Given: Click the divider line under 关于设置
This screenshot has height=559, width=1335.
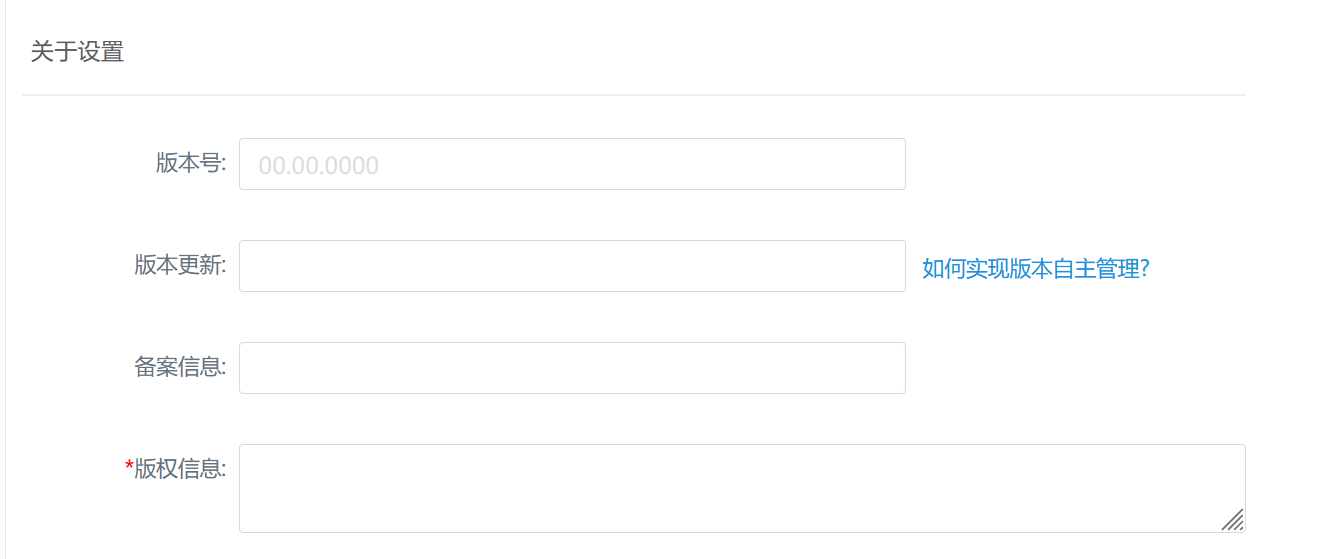Looking at the screenshot, I should click(x=633, y=95).
